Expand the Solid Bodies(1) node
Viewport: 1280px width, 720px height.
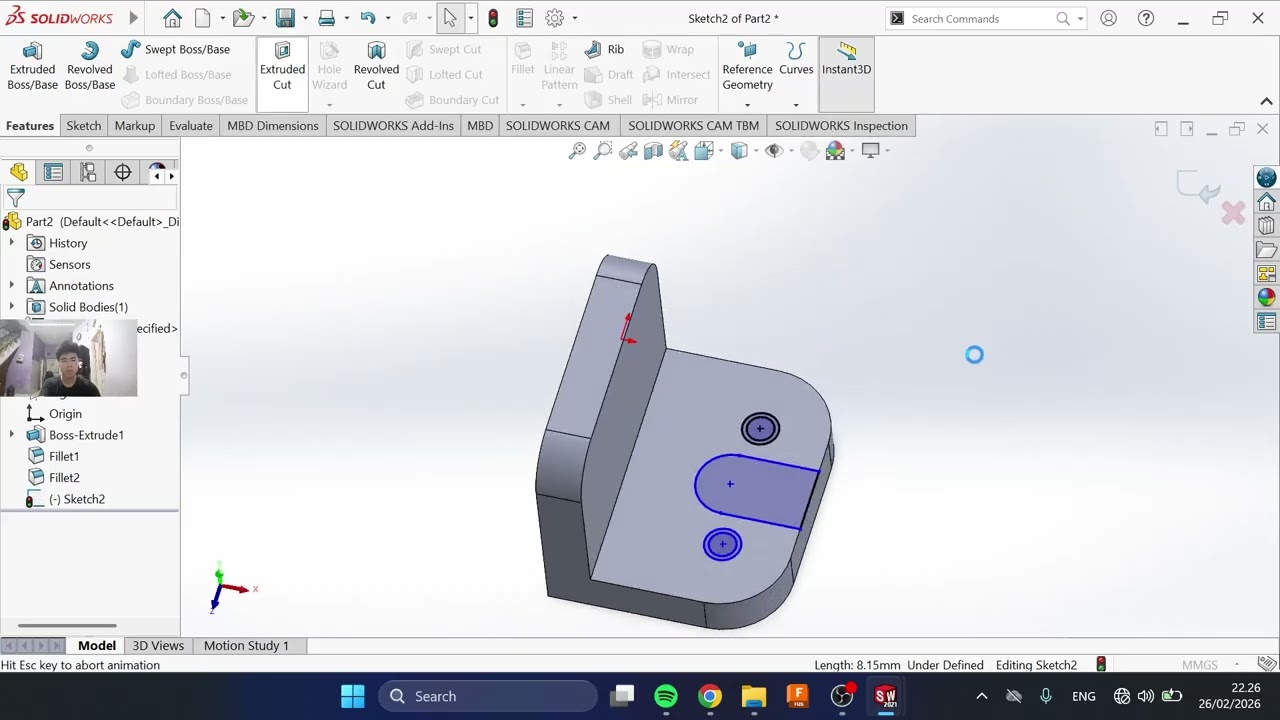tap(12, 307)
